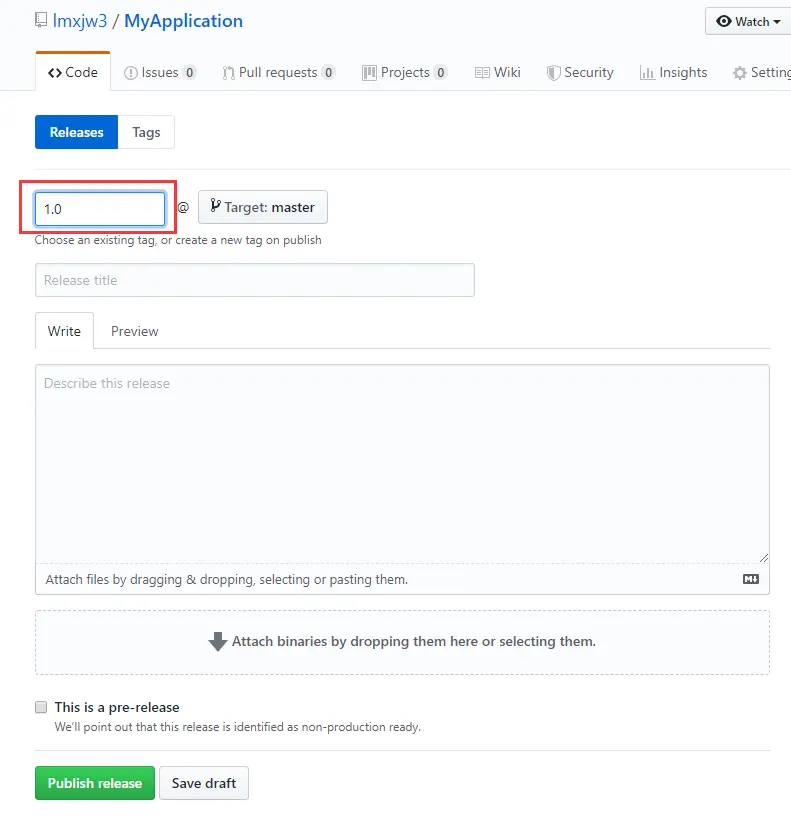Click the Markdown supported icon
This screenshot has width=791, height=820.
tap(751, 579)
